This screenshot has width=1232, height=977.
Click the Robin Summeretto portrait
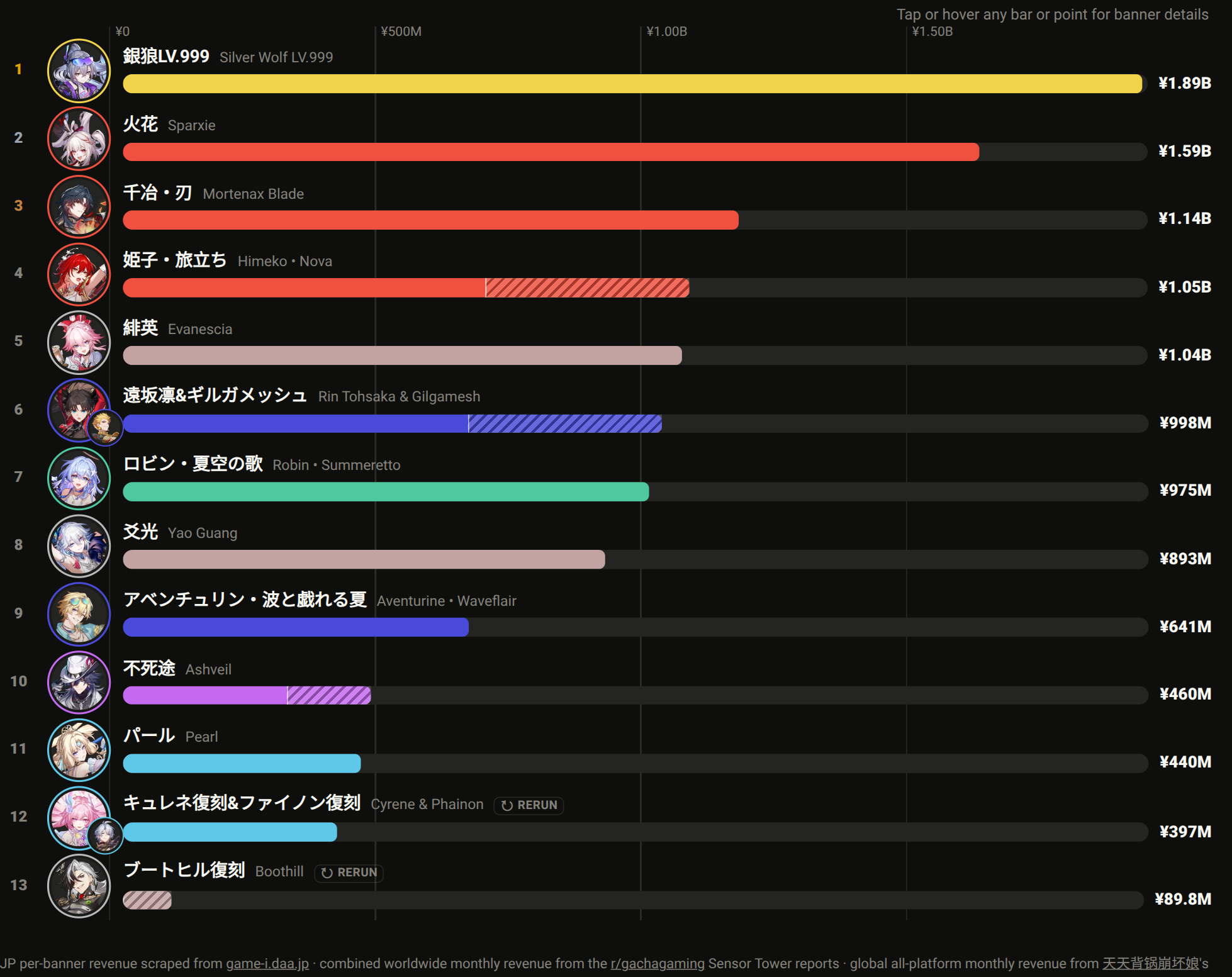pyautogui.click(x=79, y=478)
